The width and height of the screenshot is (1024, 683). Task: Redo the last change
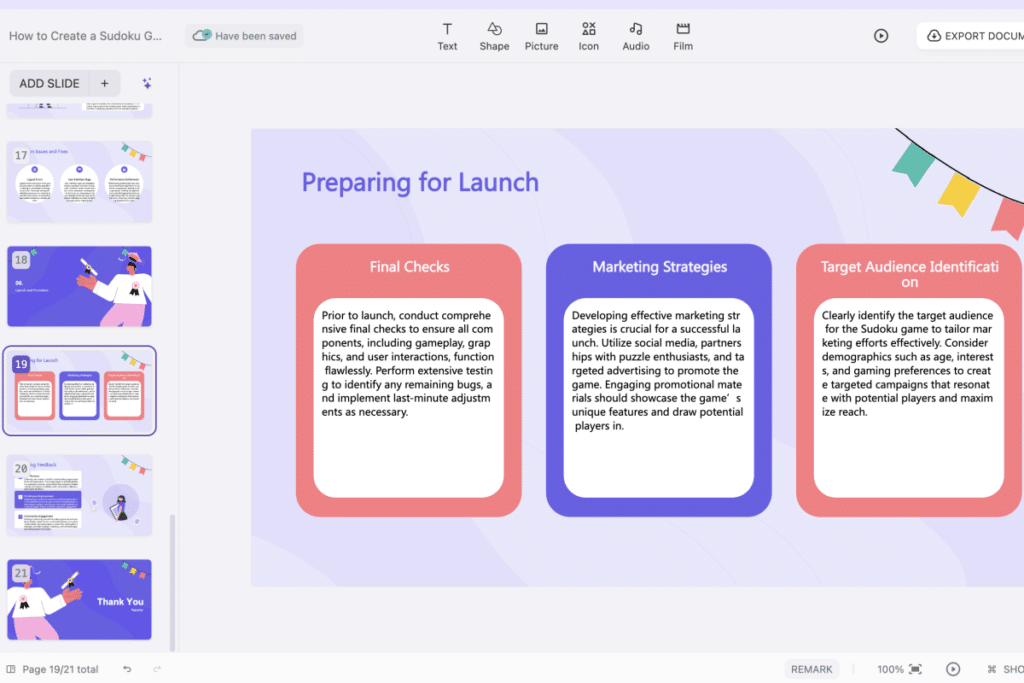click(x=156, y=668)
